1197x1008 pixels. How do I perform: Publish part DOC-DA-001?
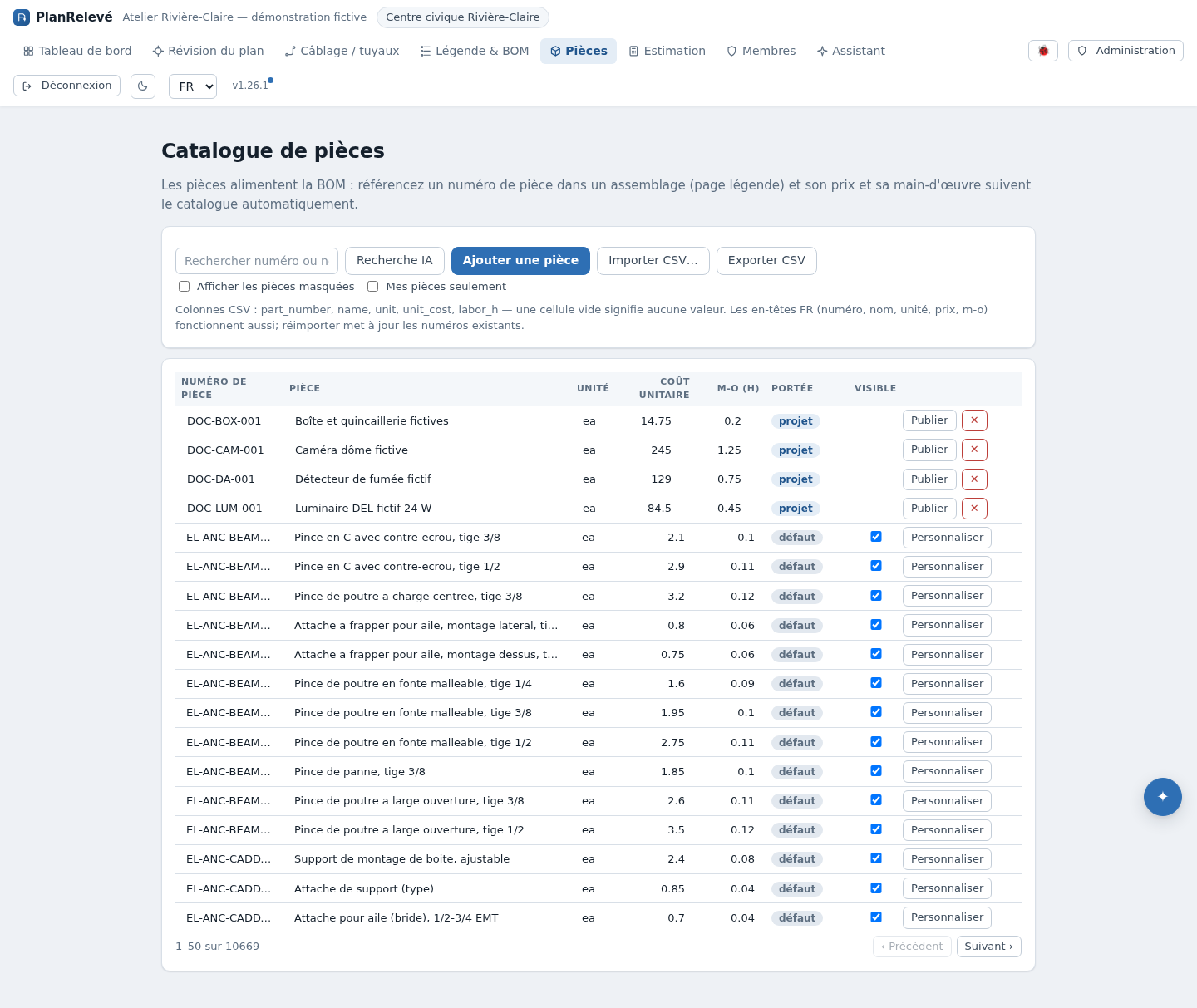click(x=929, y=479)
